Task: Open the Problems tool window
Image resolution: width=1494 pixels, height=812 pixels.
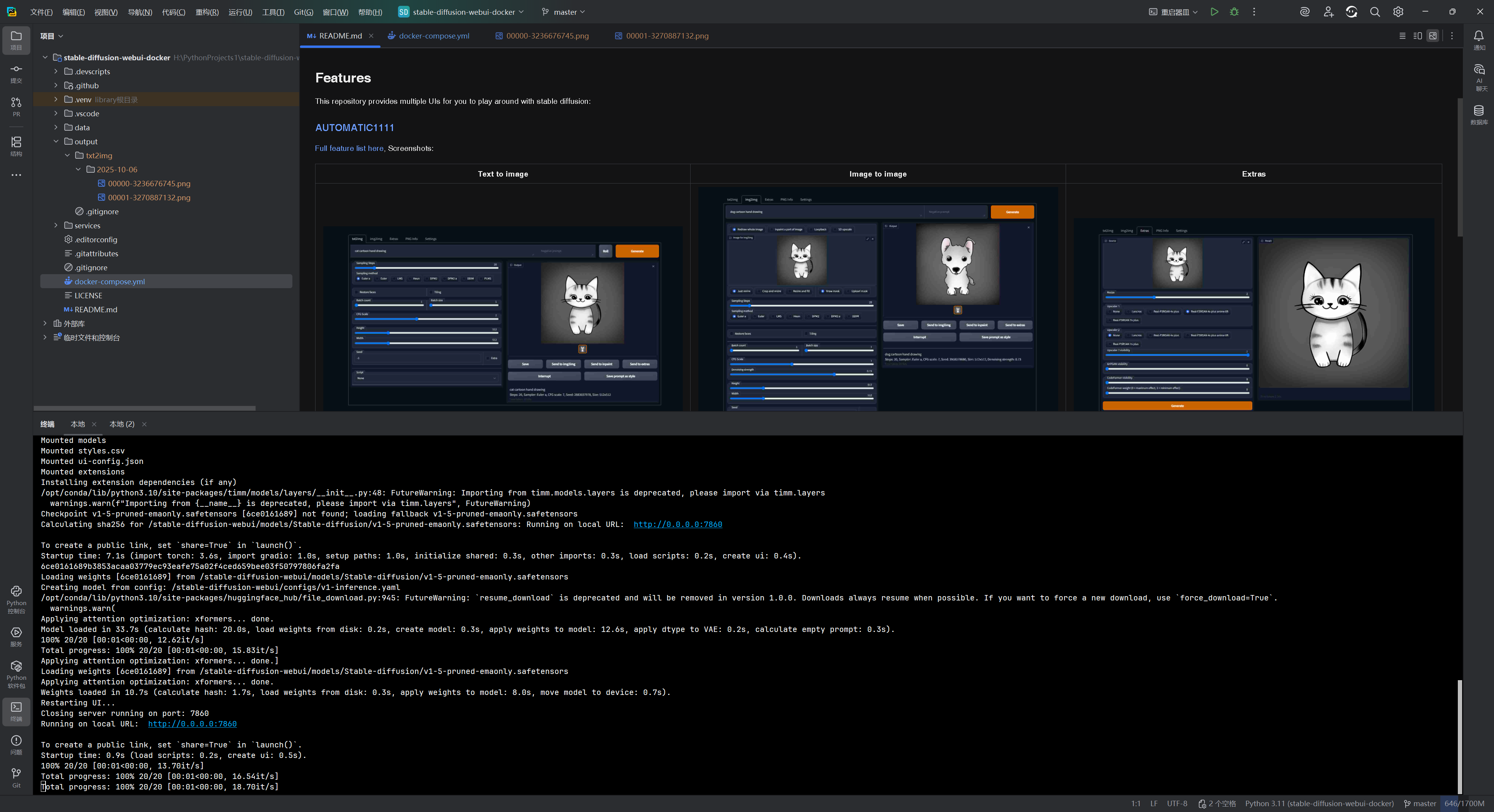Action: [16, 744]
